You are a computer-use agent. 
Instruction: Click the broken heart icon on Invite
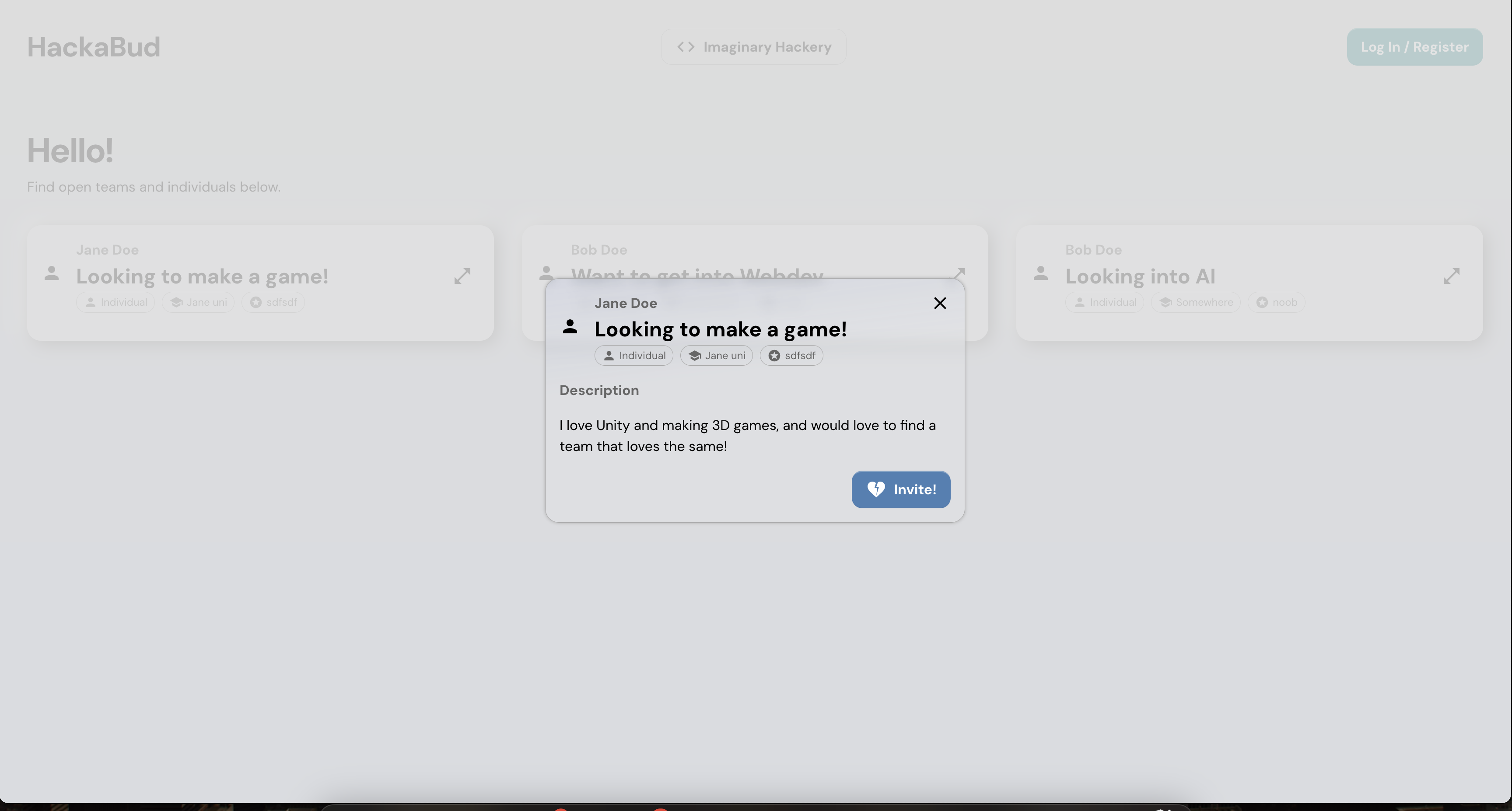[x=876, y=489]
